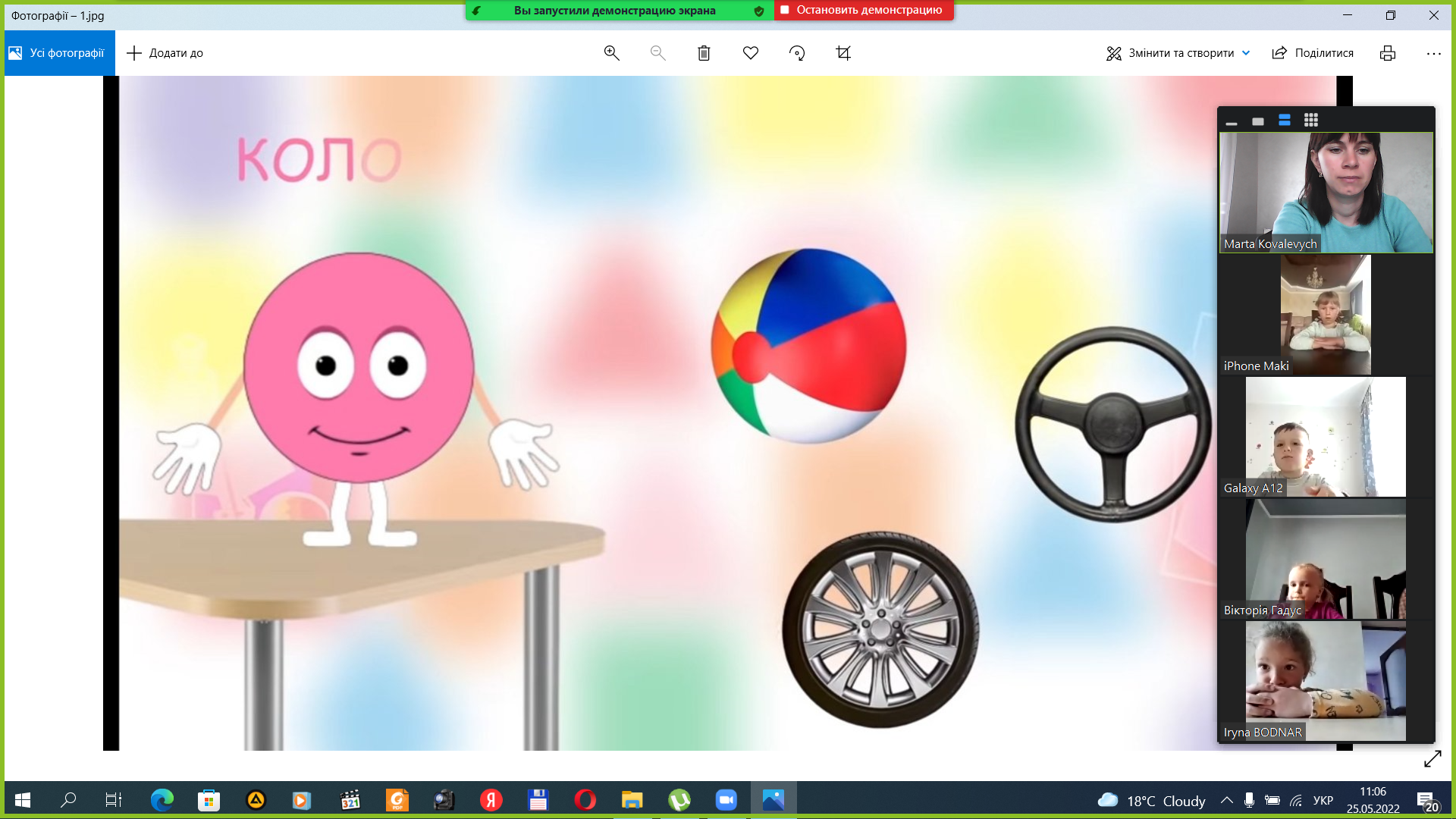Open the blue floppy disk app
This screenshot has height=819, width=1456.
tap(538, 800)
